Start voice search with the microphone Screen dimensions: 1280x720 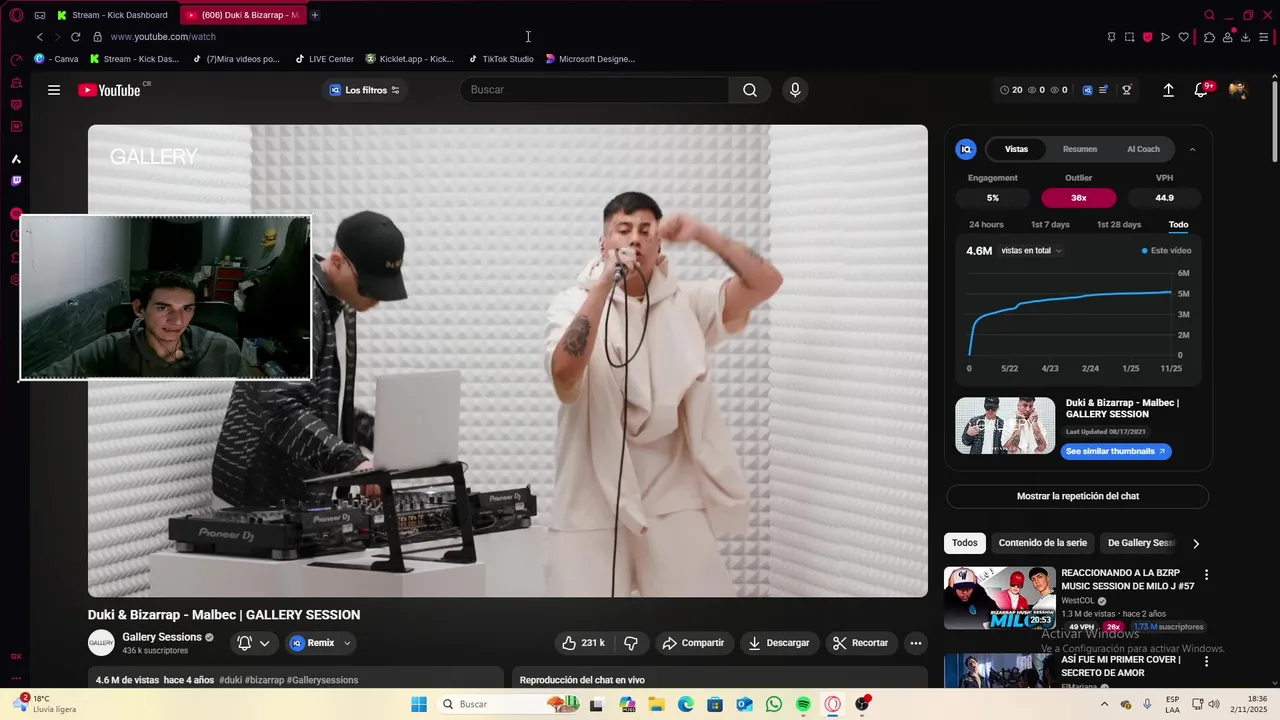[x=795, y=90]
